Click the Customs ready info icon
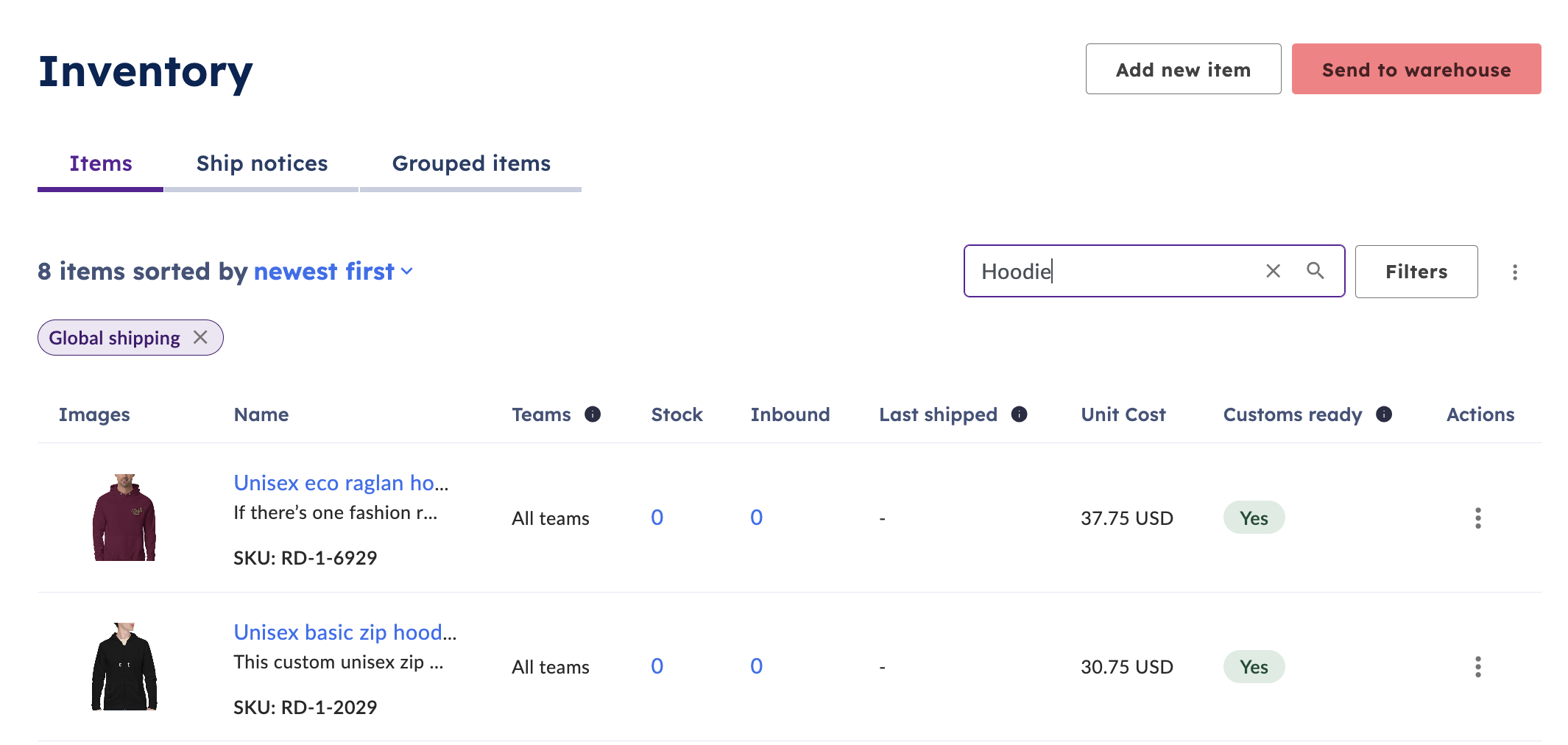 pos(1384,414)
